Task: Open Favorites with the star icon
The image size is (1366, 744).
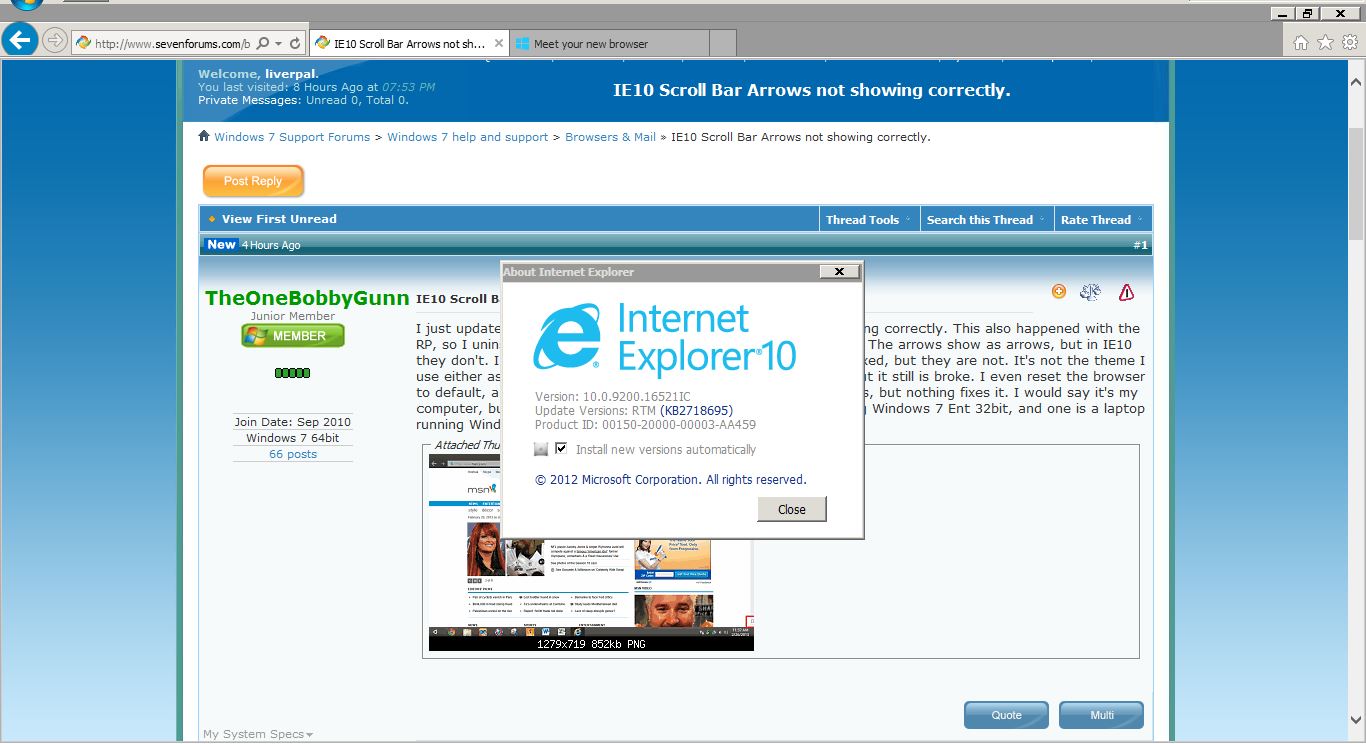Action: pos(1325,43)
